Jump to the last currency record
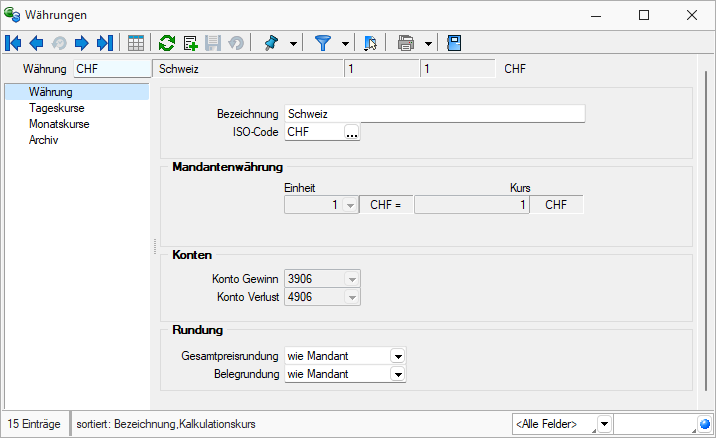The width and height of the screenshot is (716, 438). click(104, 43)
